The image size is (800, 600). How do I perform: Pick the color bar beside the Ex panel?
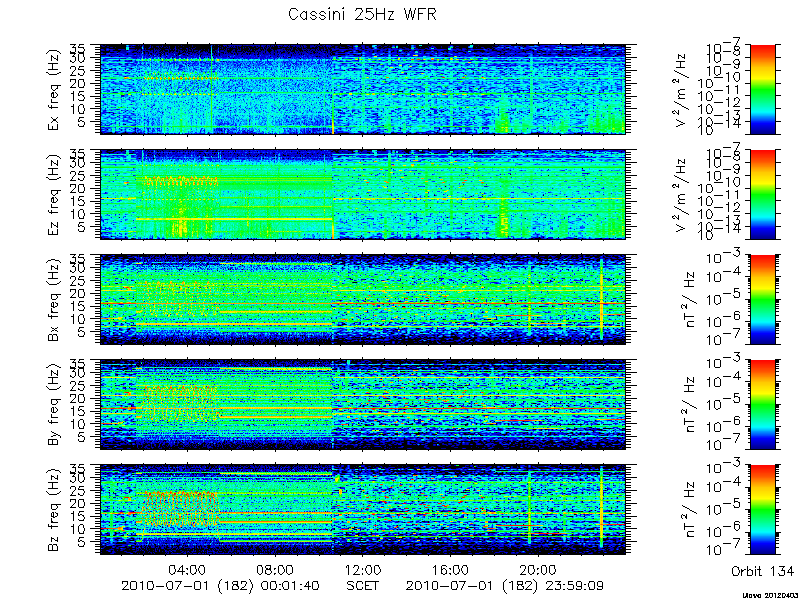point(762,89)
